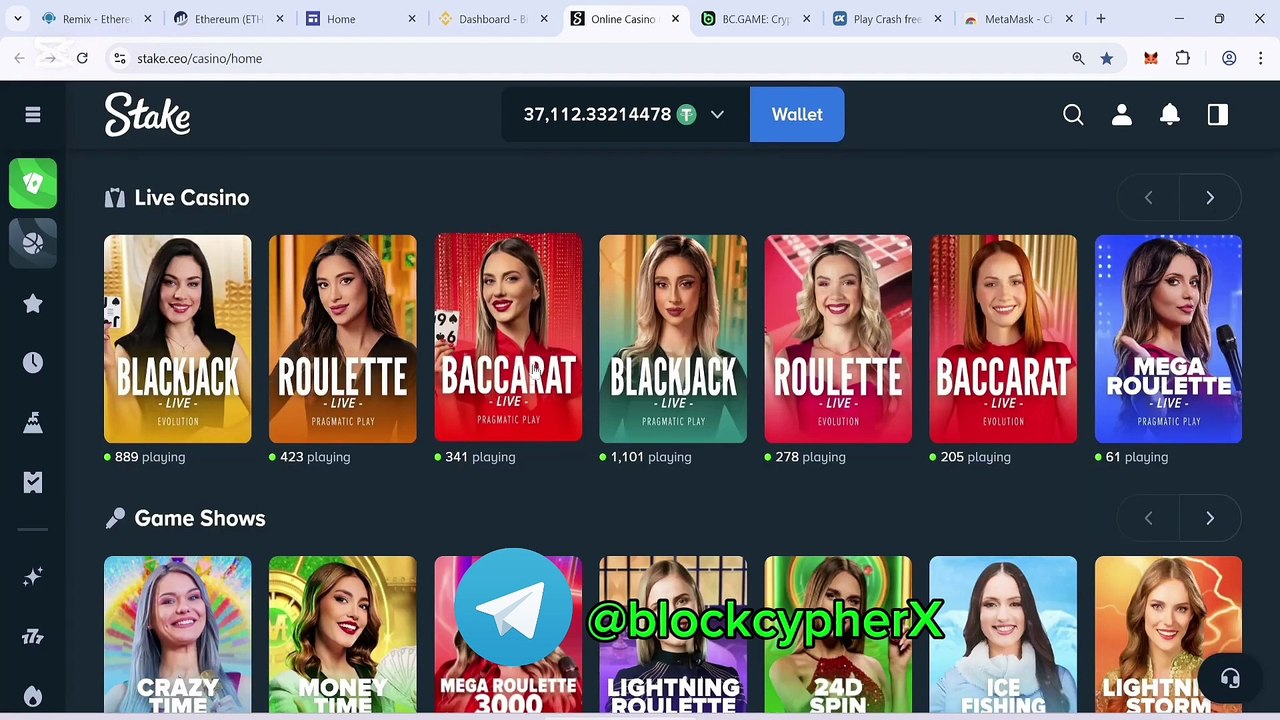Go back with browser back arrow

[x=19, y=58]
